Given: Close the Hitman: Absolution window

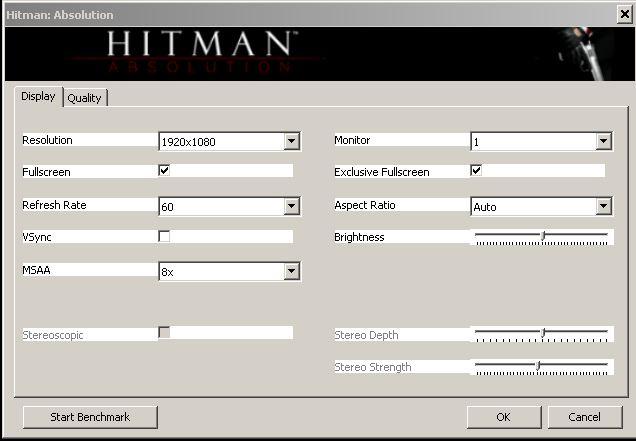Looking at the screenshot, I should (625, 15).
